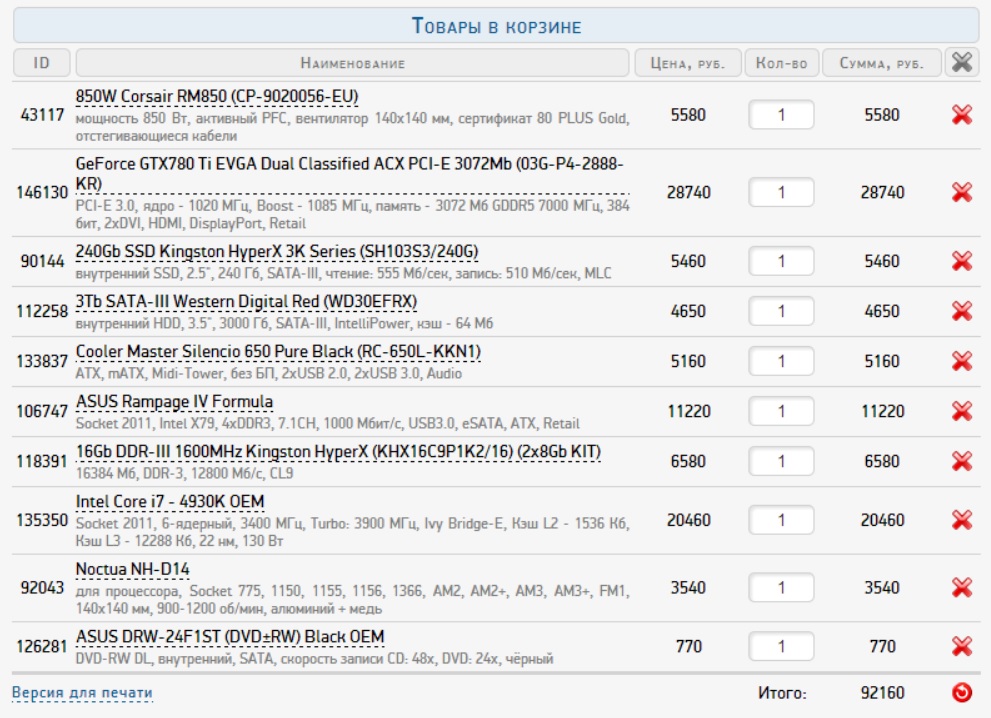Select ID value 135350

[42, 520]
